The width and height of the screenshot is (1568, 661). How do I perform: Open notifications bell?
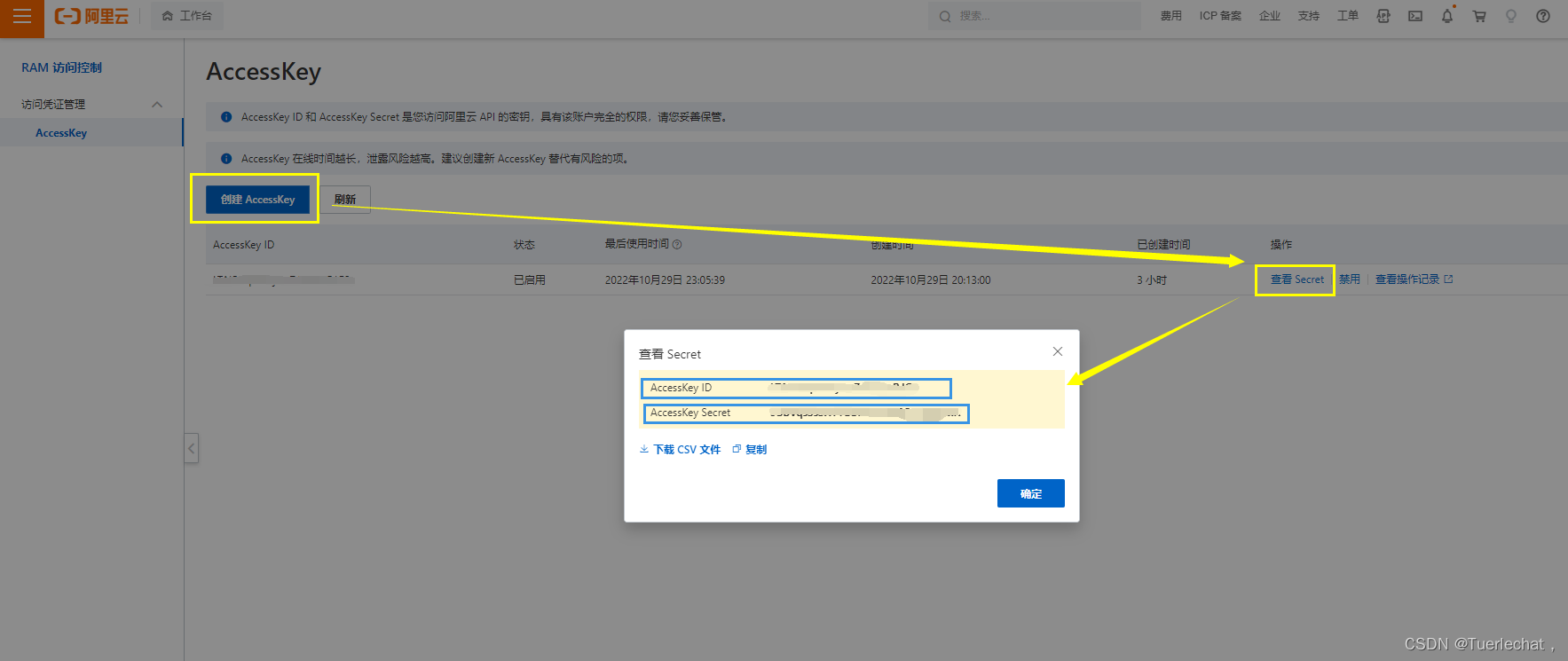coord(1447,16)
